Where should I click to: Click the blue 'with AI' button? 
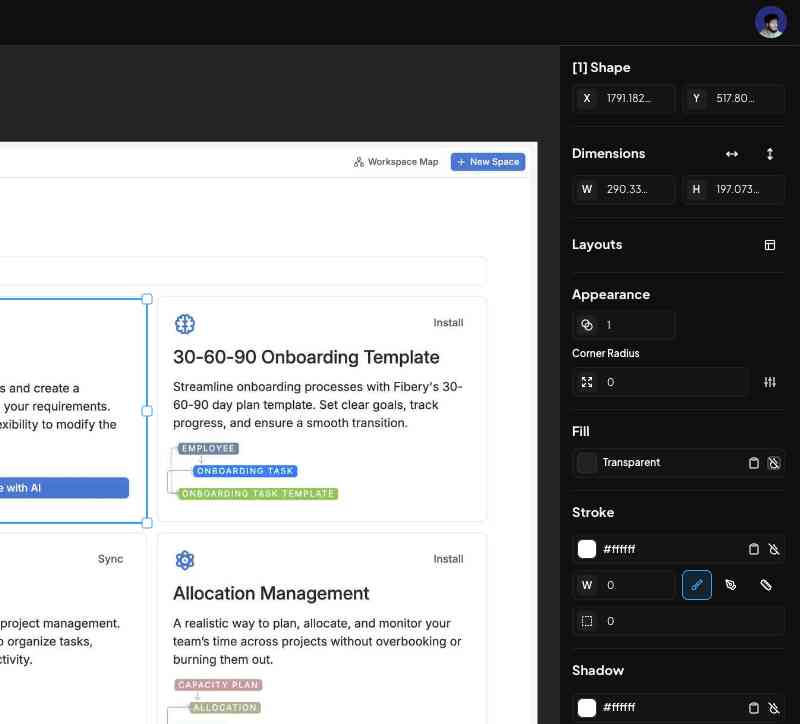pyautogui.click(x=64, y=488)
